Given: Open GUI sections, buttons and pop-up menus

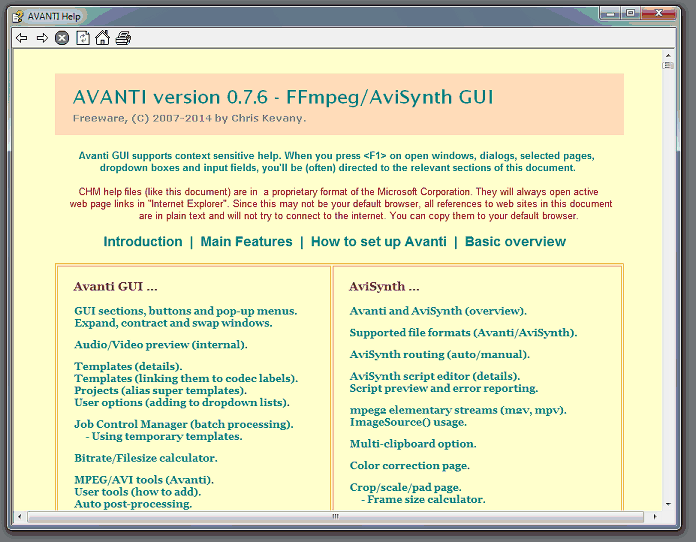Looking at the screenshot, I should click(186, 311).
